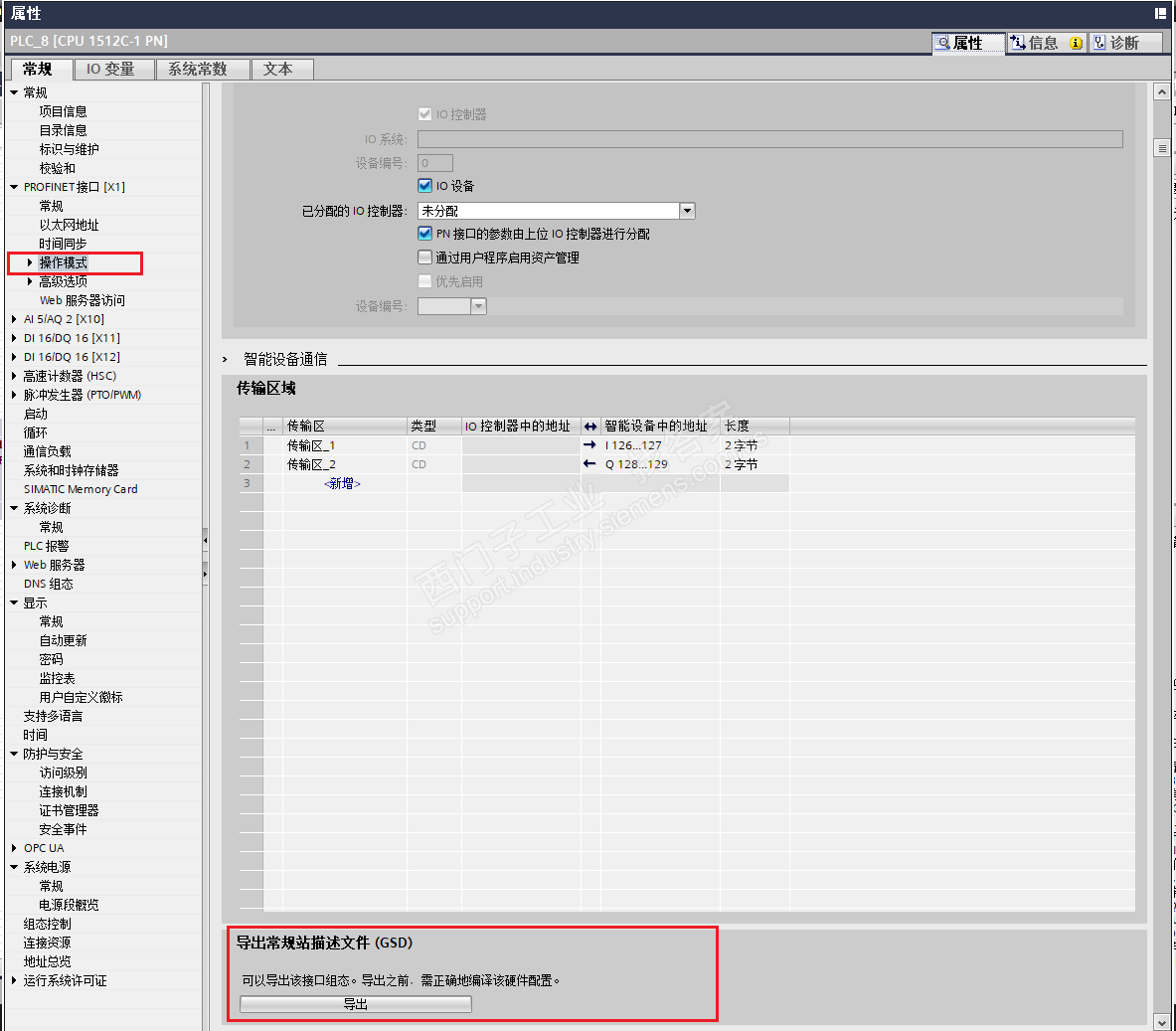Viewport: 1176px width, 1031px height.
Task: Click the 优先启用 checkbox
Action: click(424, 281)
